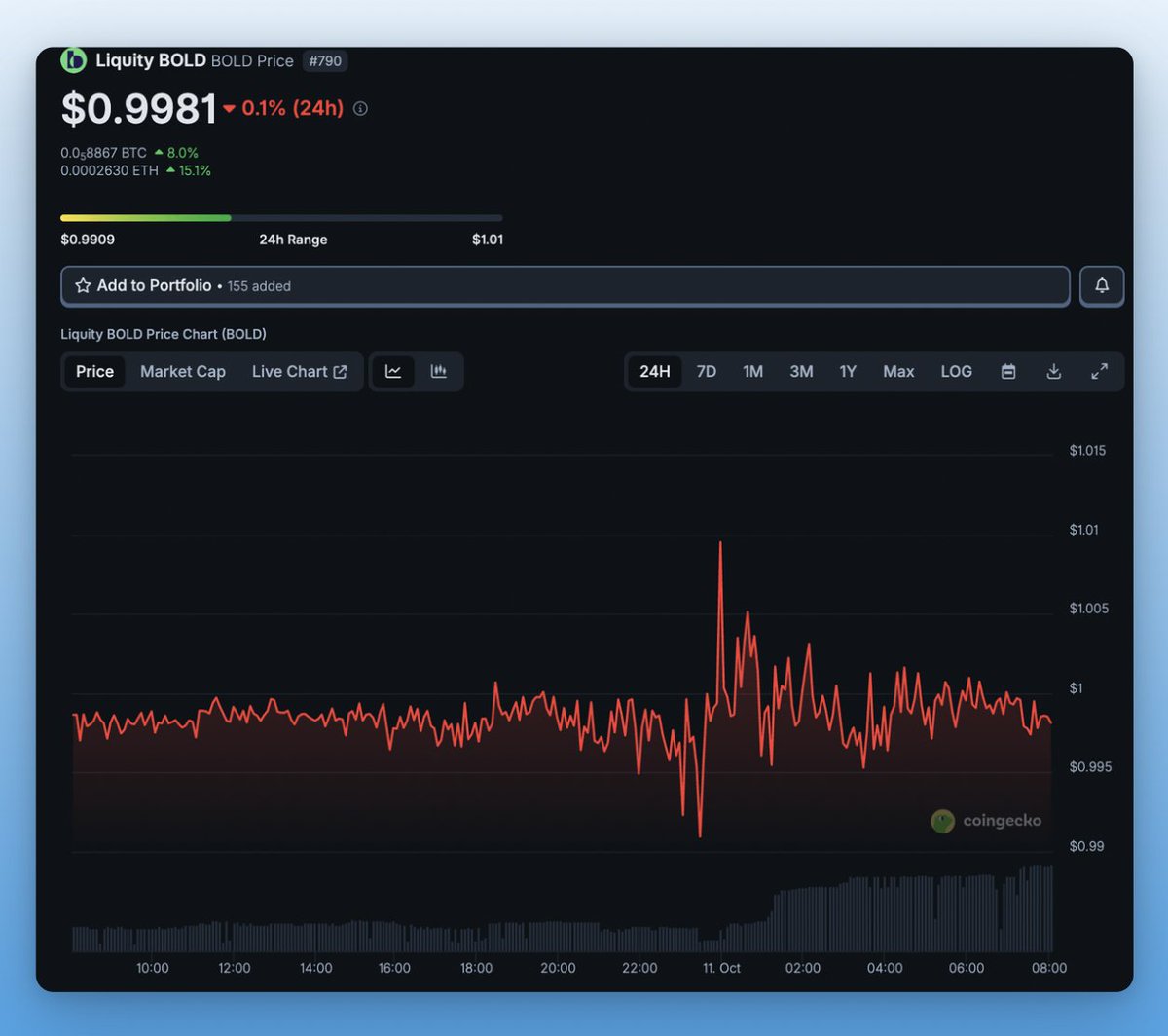Click the lowest price dip on chart
Viewport: 1168px width, 1036px height.
pos(700,834)
